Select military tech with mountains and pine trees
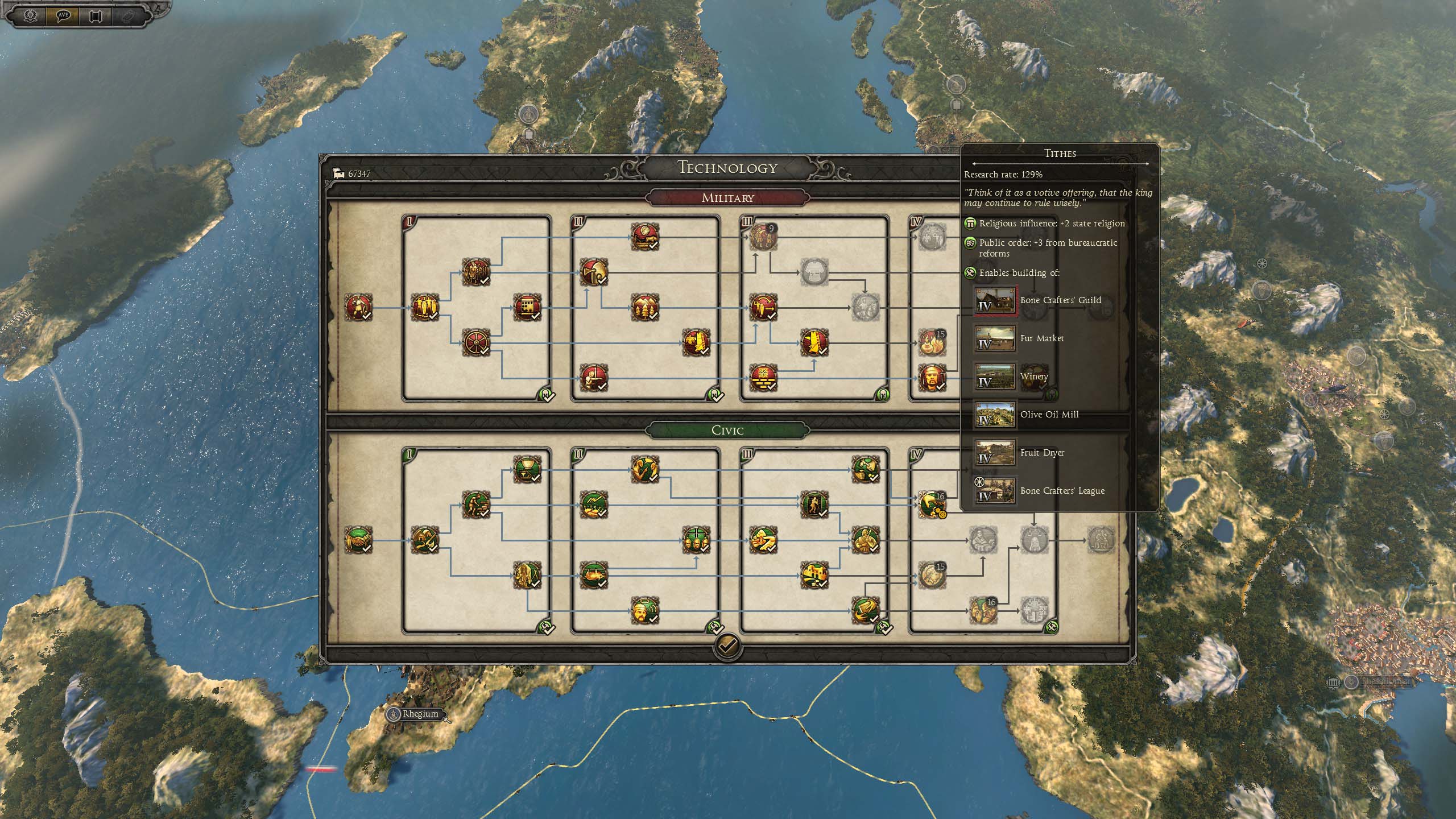Viewport: 1456px width, 819px height. [x=645, y=308]
